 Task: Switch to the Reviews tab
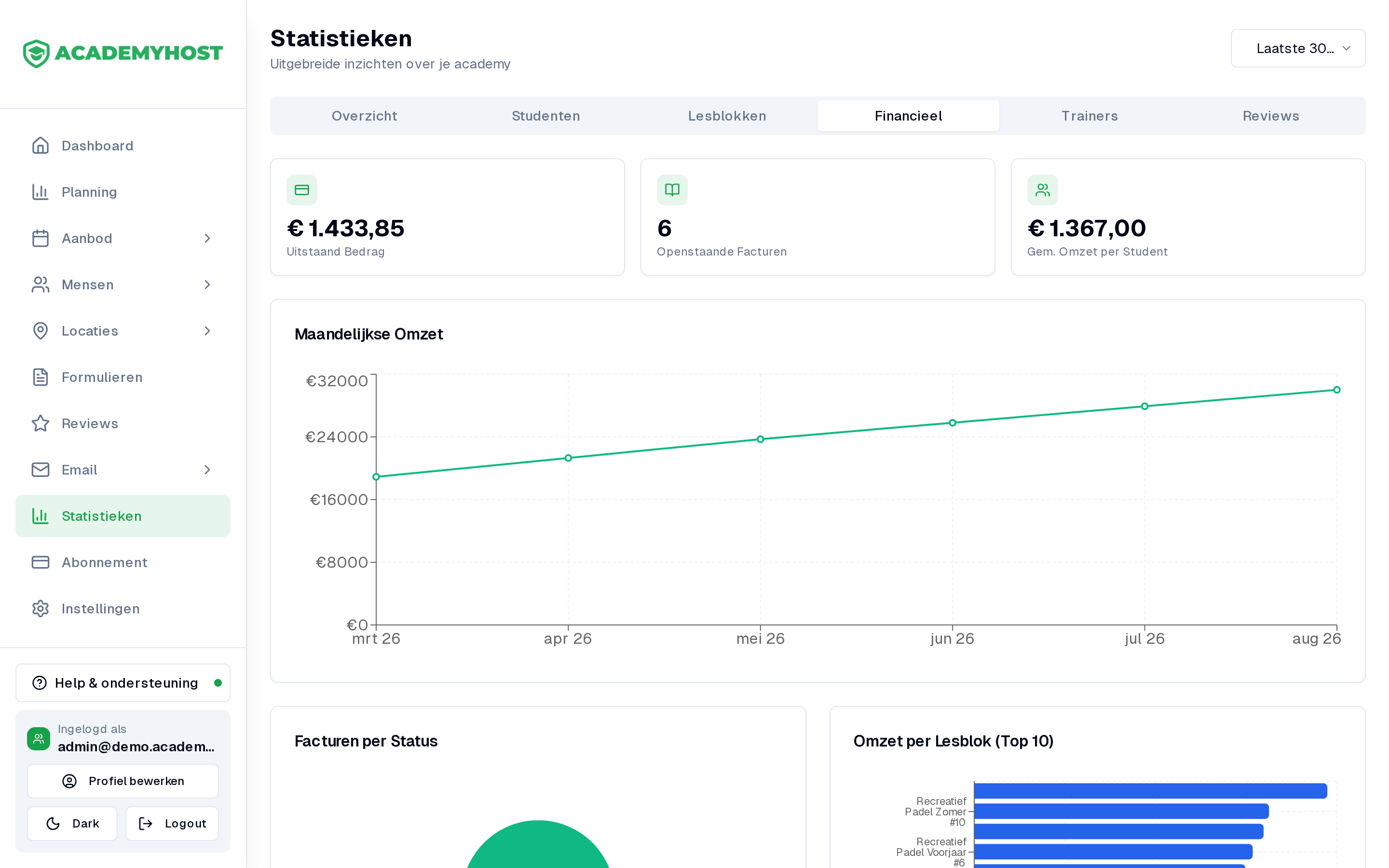tap(1271, 116)
